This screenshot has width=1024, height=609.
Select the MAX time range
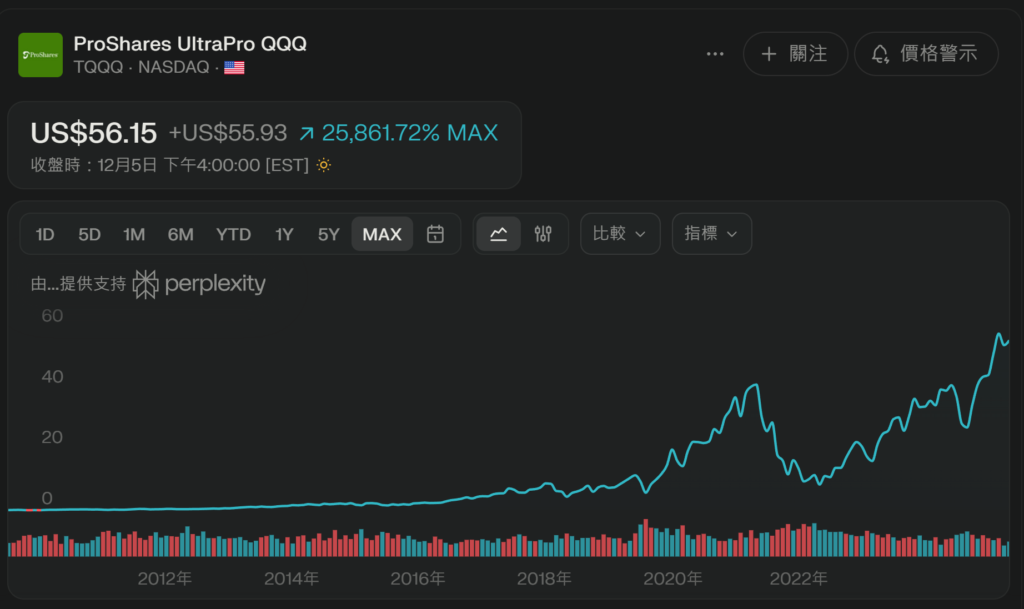(x=382, y=234)
